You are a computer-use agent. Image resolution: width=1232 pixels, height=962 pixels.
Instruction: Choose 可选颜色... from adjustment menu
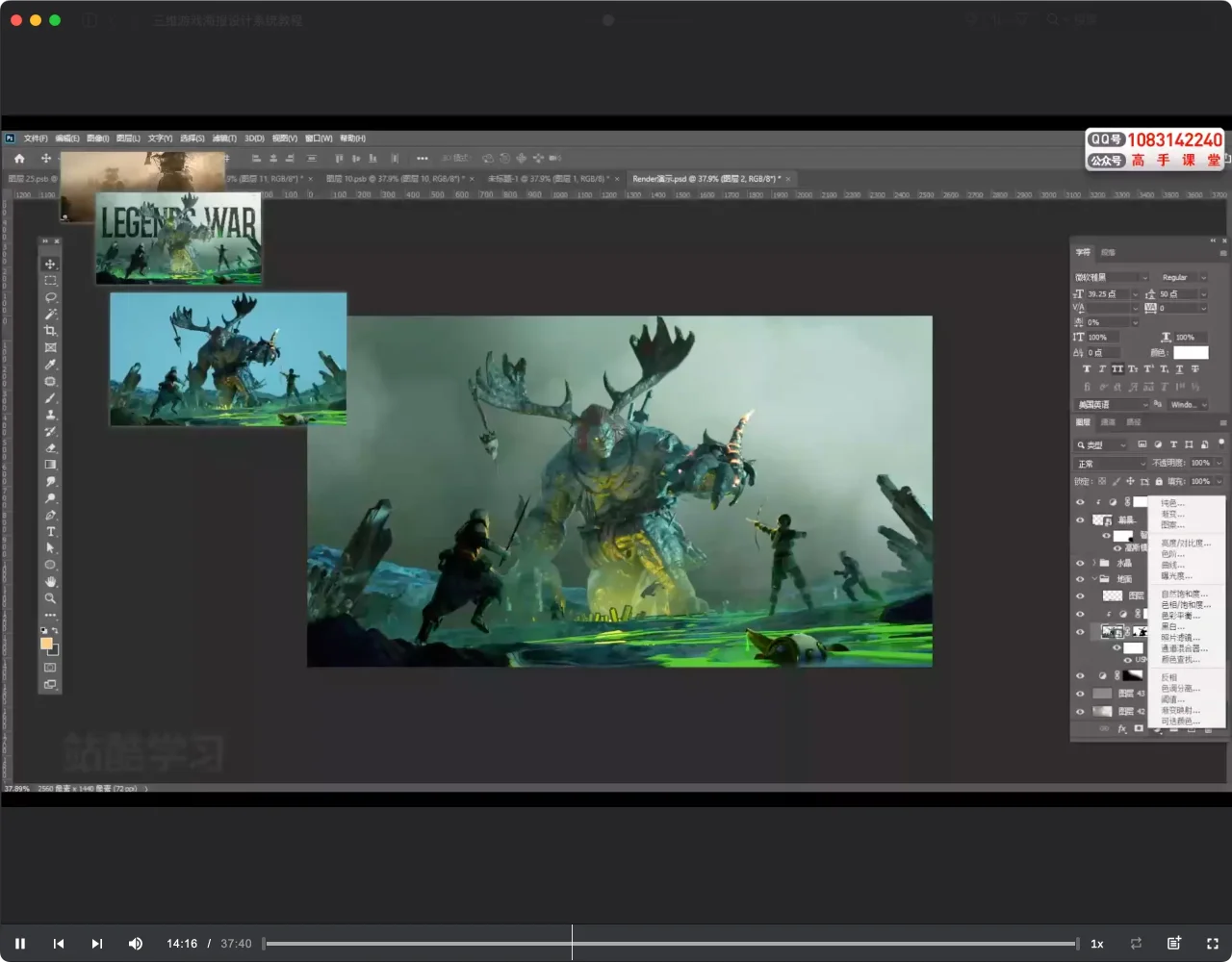click(x=1181, y=721)
